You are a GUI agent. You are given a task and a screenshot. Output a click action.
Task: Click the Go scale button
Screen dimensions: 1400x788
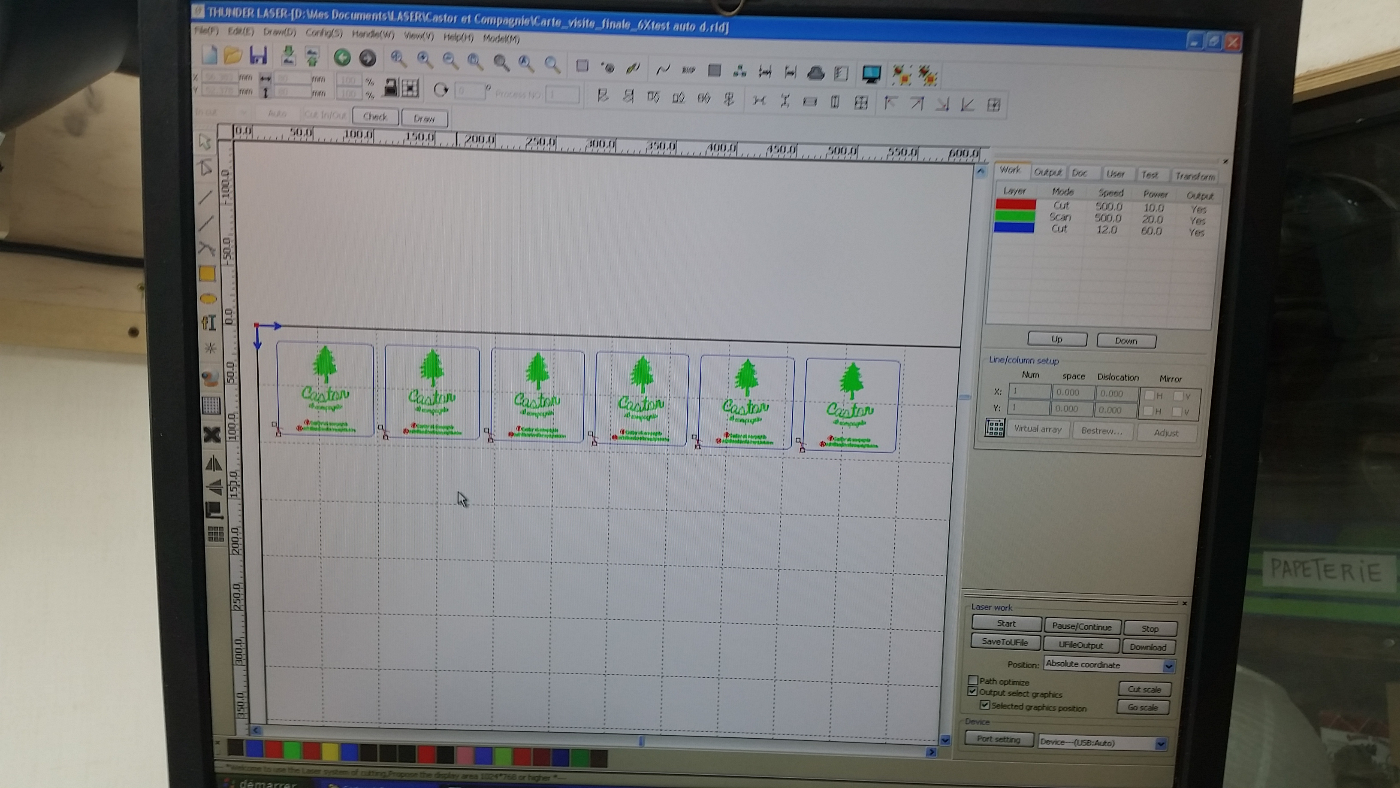pos(1142,708)
